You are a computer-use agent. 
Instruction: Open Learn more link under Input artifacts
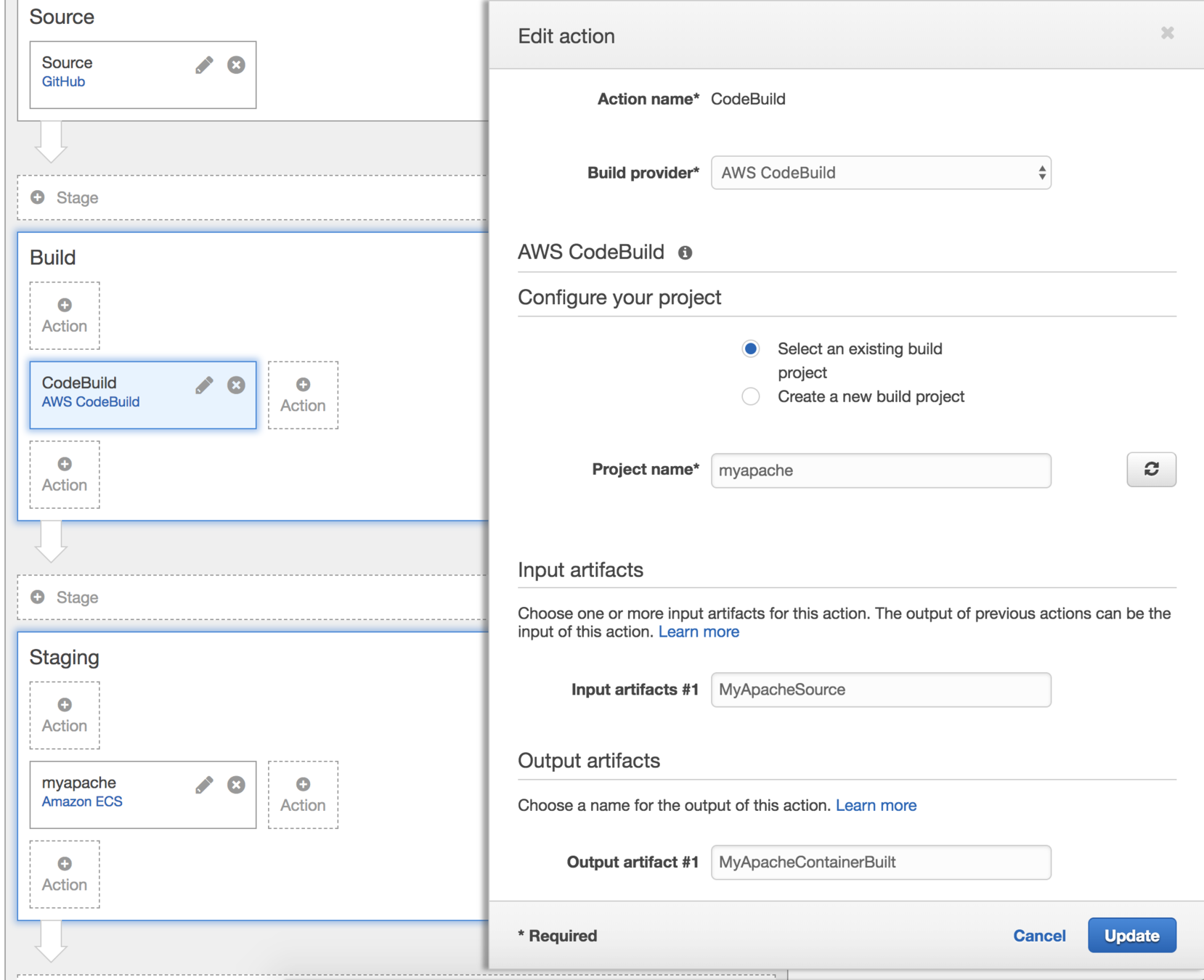click(x=699, y=632)
